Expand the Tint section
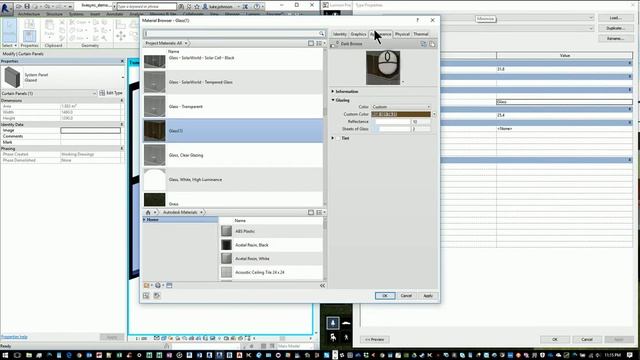Screen dimensions: 640x360 (x=333, y=138)
